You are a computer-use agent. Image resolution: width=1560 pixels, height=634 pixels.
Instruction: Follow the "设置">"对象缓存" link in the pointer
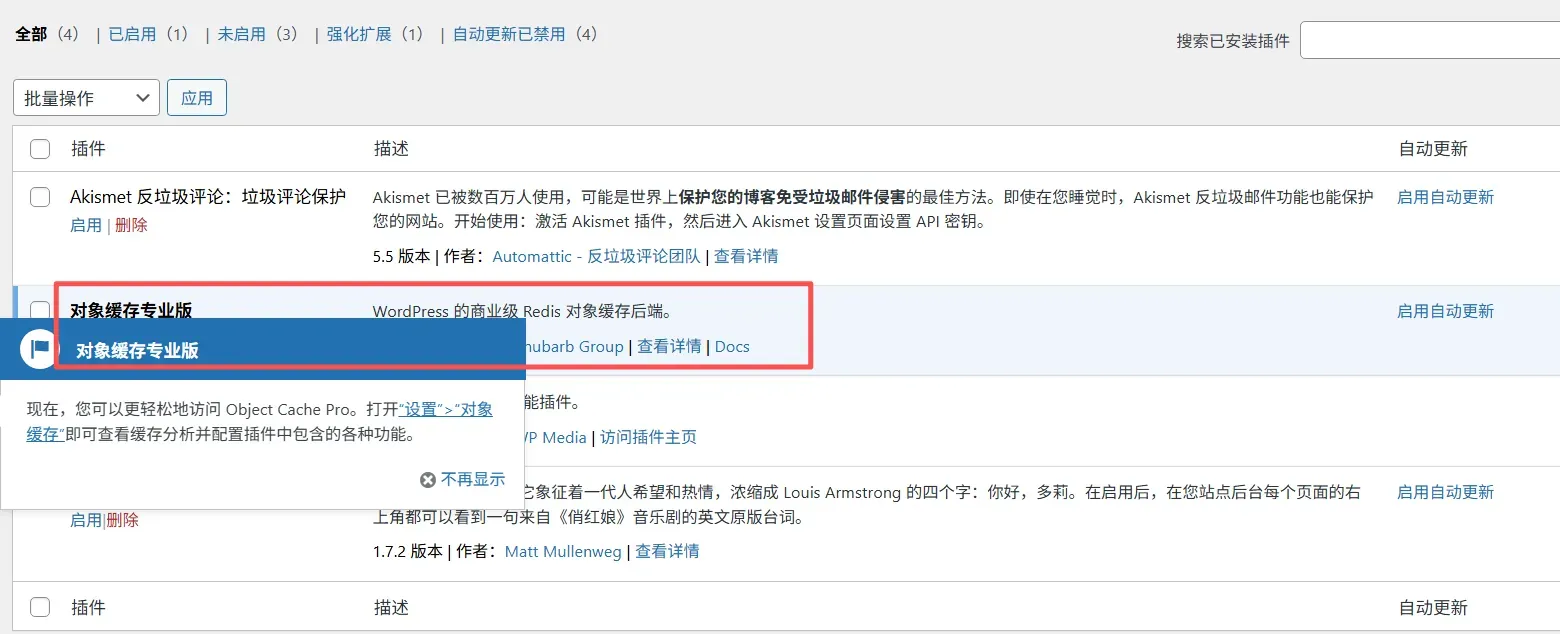click(x=445, y=410)
